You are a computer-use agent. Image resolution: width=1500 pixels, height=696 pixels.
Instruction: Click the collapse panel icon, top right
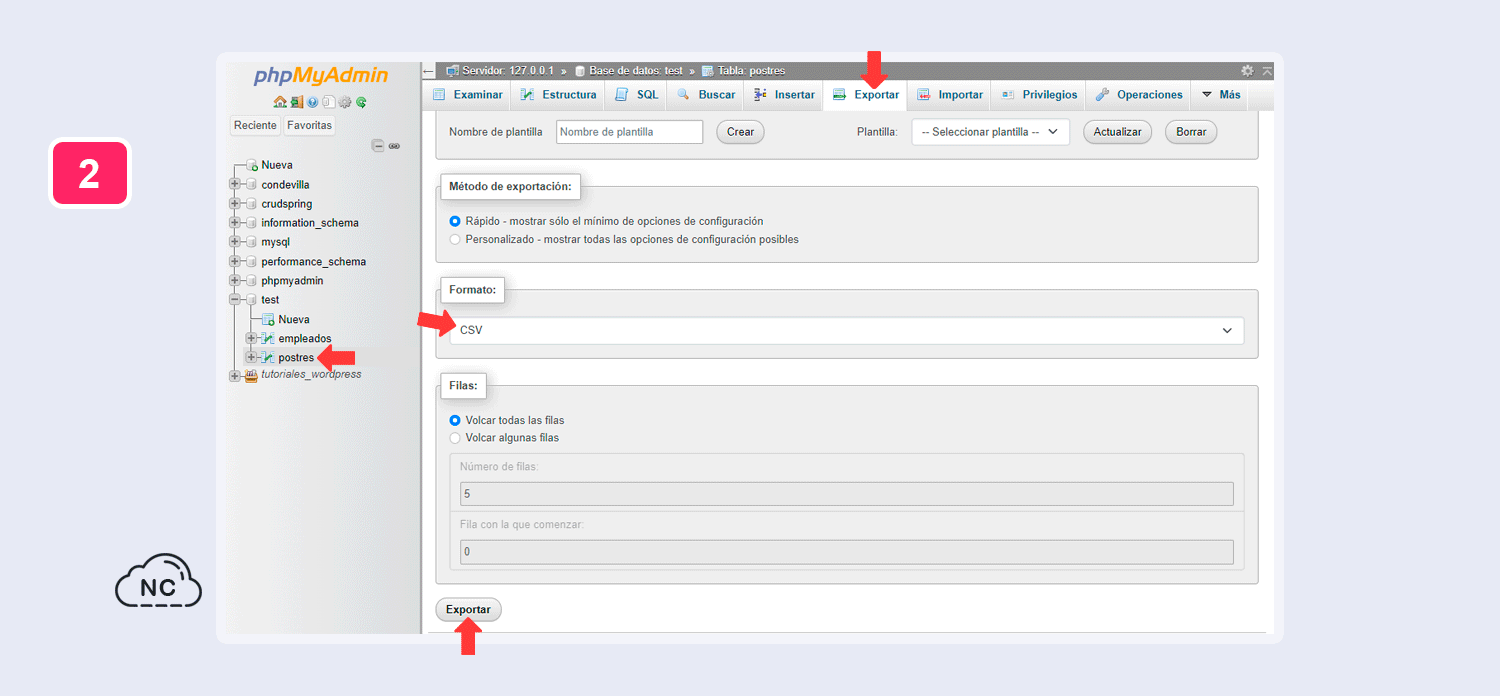click(1267, 71)
